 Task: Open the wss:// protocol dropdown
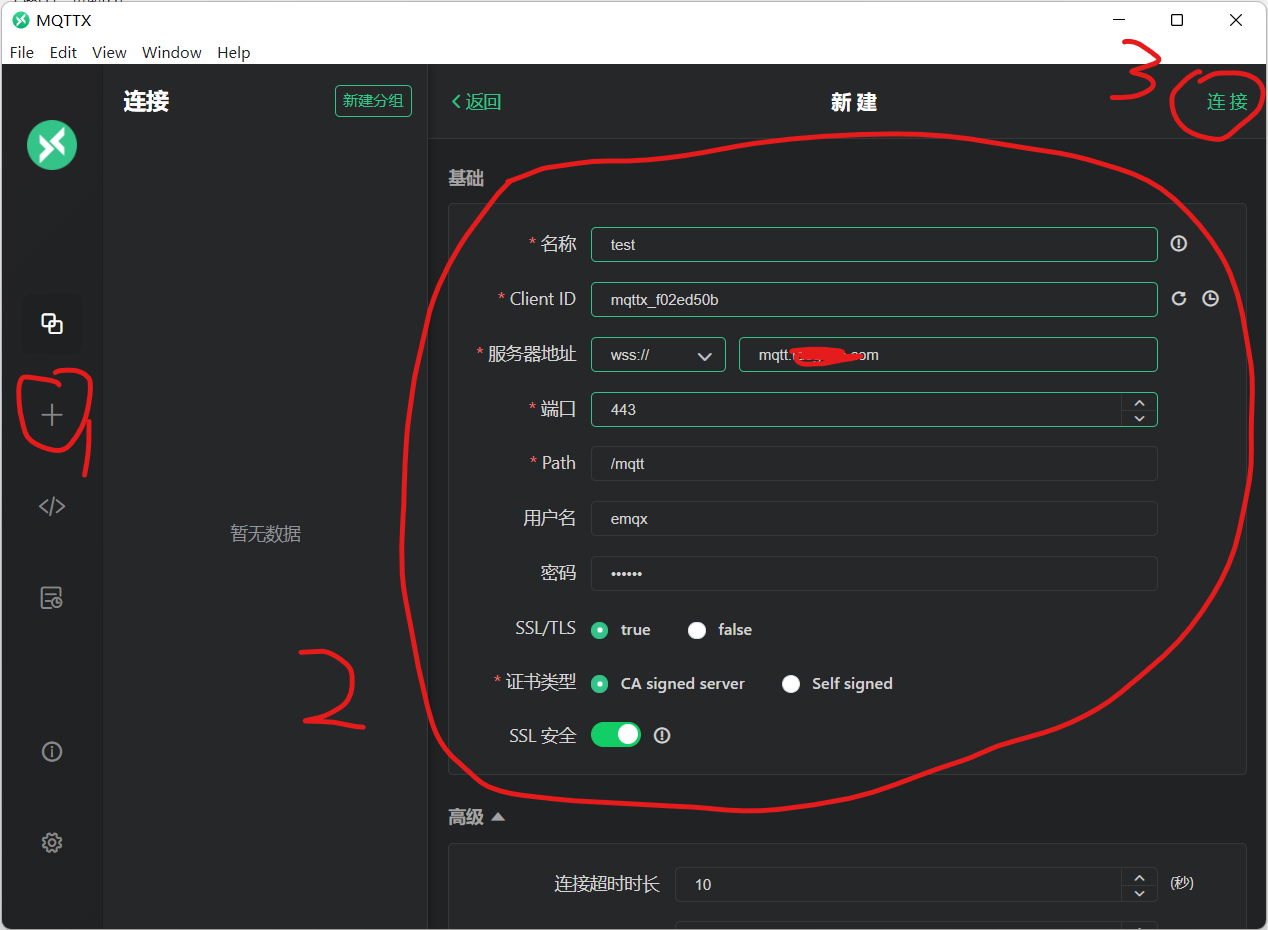click(658, 355)
